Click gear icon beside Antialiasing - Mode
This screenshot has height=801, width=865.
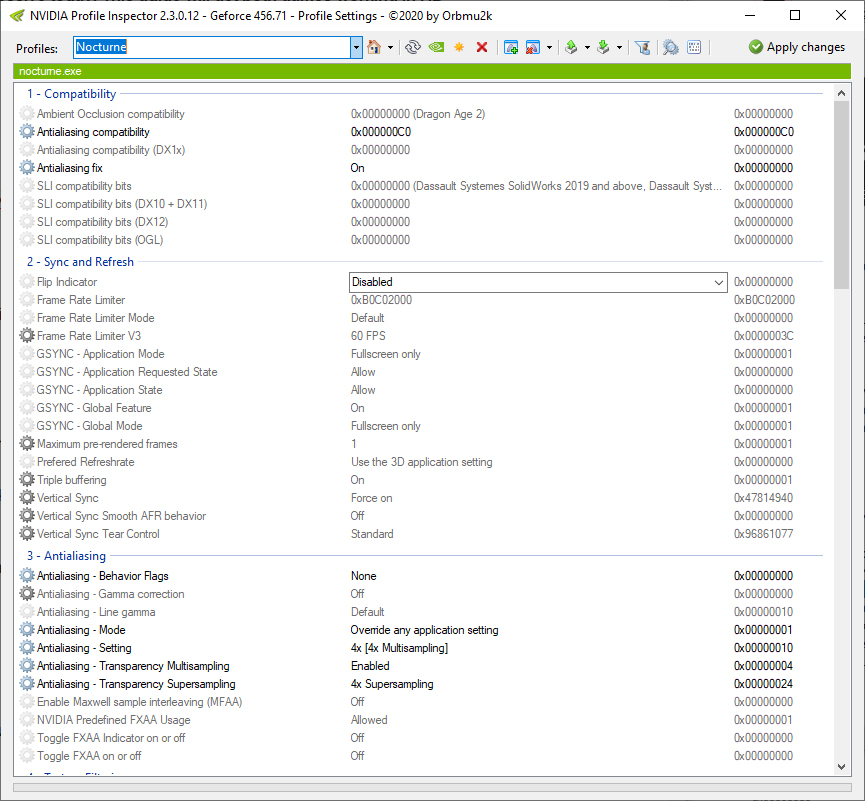tap(26, 630)
